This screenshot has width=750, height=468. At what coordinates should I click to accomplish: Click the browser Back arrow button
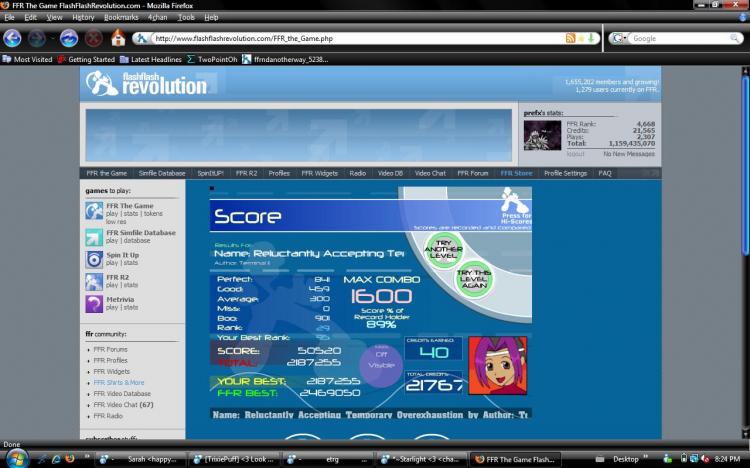click(x=12, y=38)
